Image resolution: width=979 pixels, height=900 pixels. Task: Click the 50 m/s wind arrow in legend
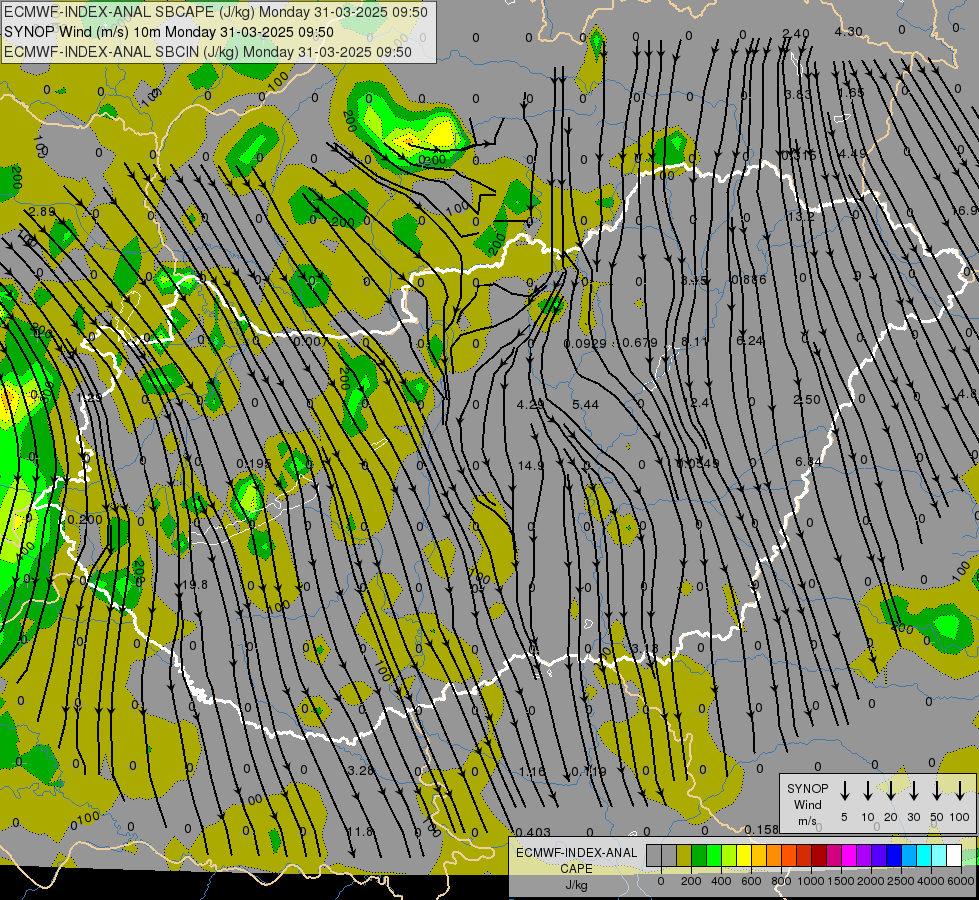click(937, 790)
